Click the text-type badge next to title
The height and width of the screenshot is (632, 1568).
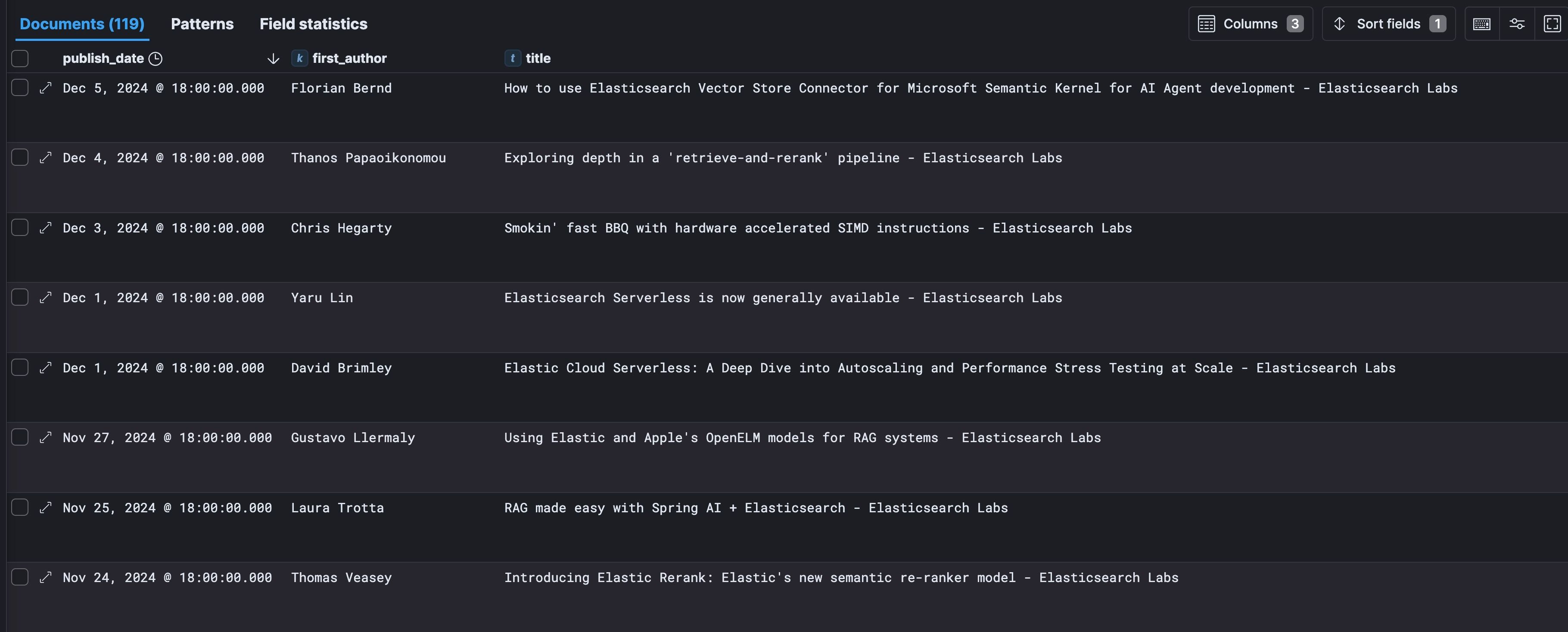(x=512, y=59)
